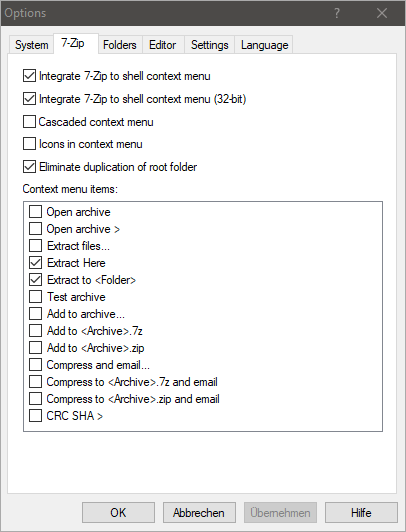Open the Language tab

264,45
